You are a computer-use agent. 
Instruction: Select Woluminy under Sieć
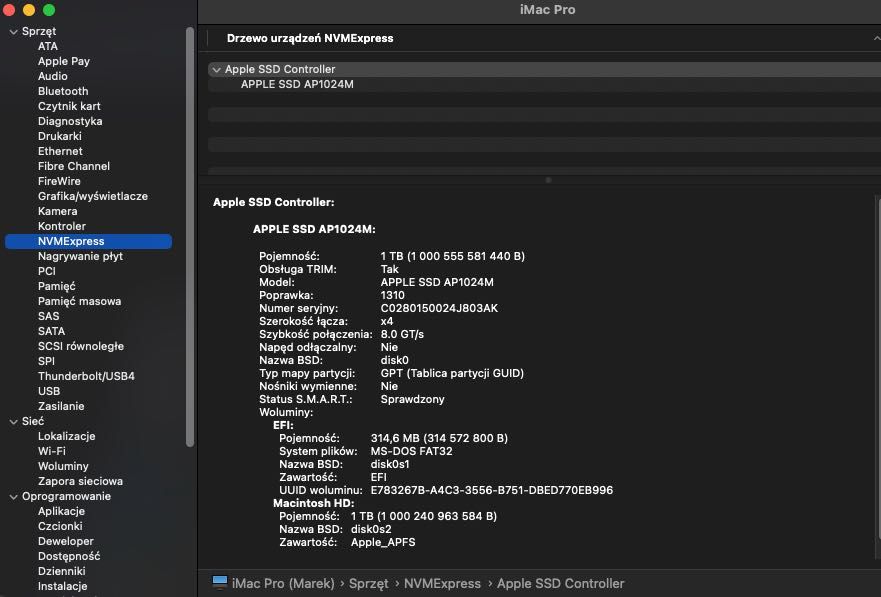click(63, 466)
